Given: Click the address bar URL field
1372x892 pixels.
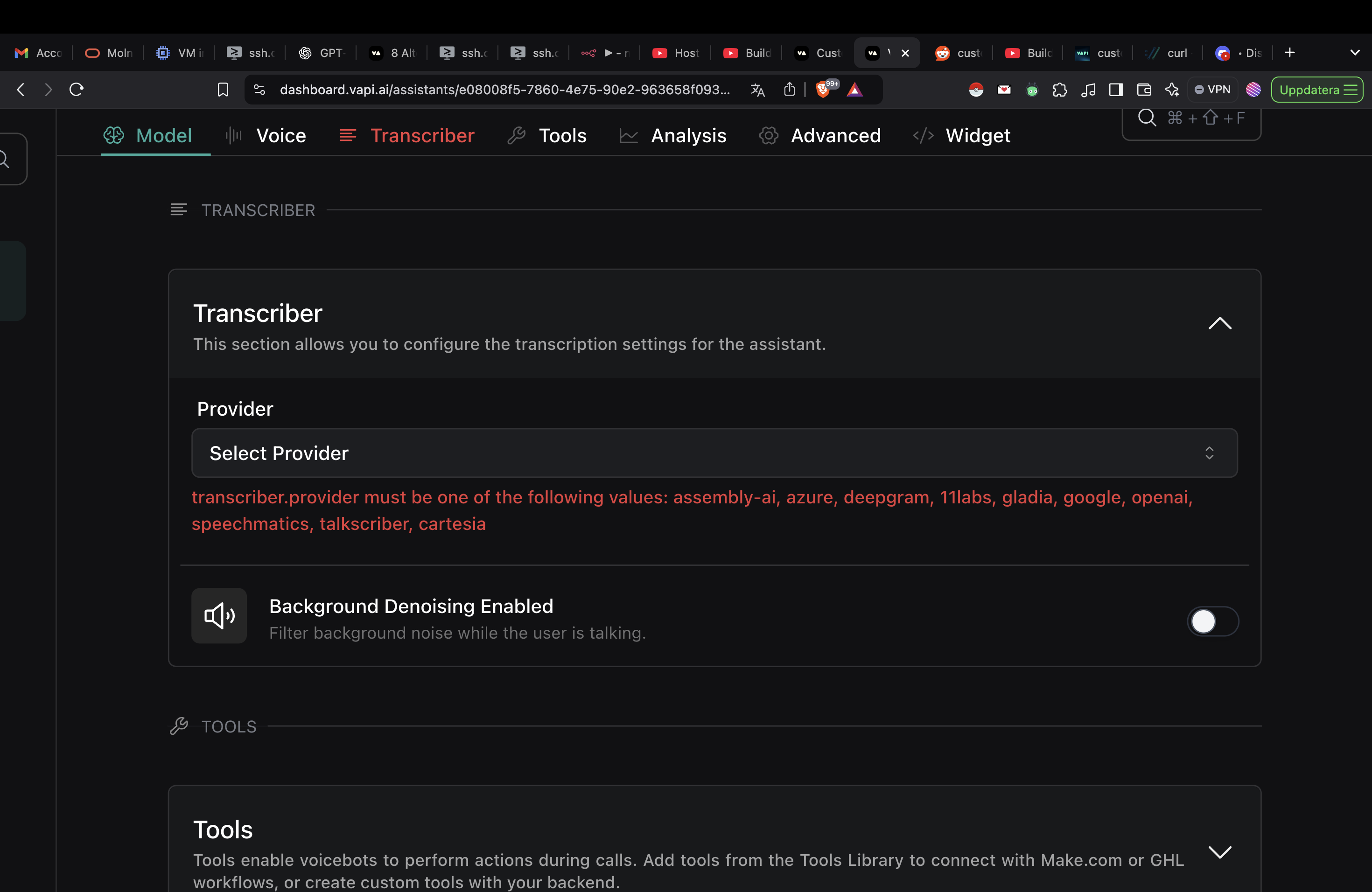Looking at the screenshot, I should [504, 89].
